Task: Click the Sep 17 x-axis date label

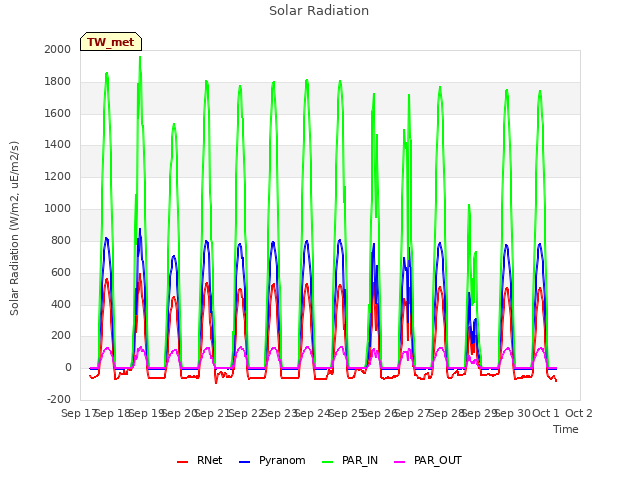Action: tap(79, 413)
